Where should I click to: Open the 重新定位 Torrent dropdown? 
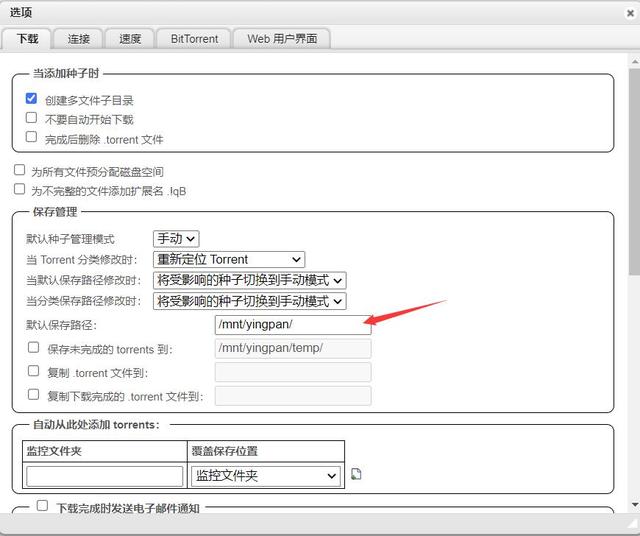pyautogui.click(x=228, y=260)
